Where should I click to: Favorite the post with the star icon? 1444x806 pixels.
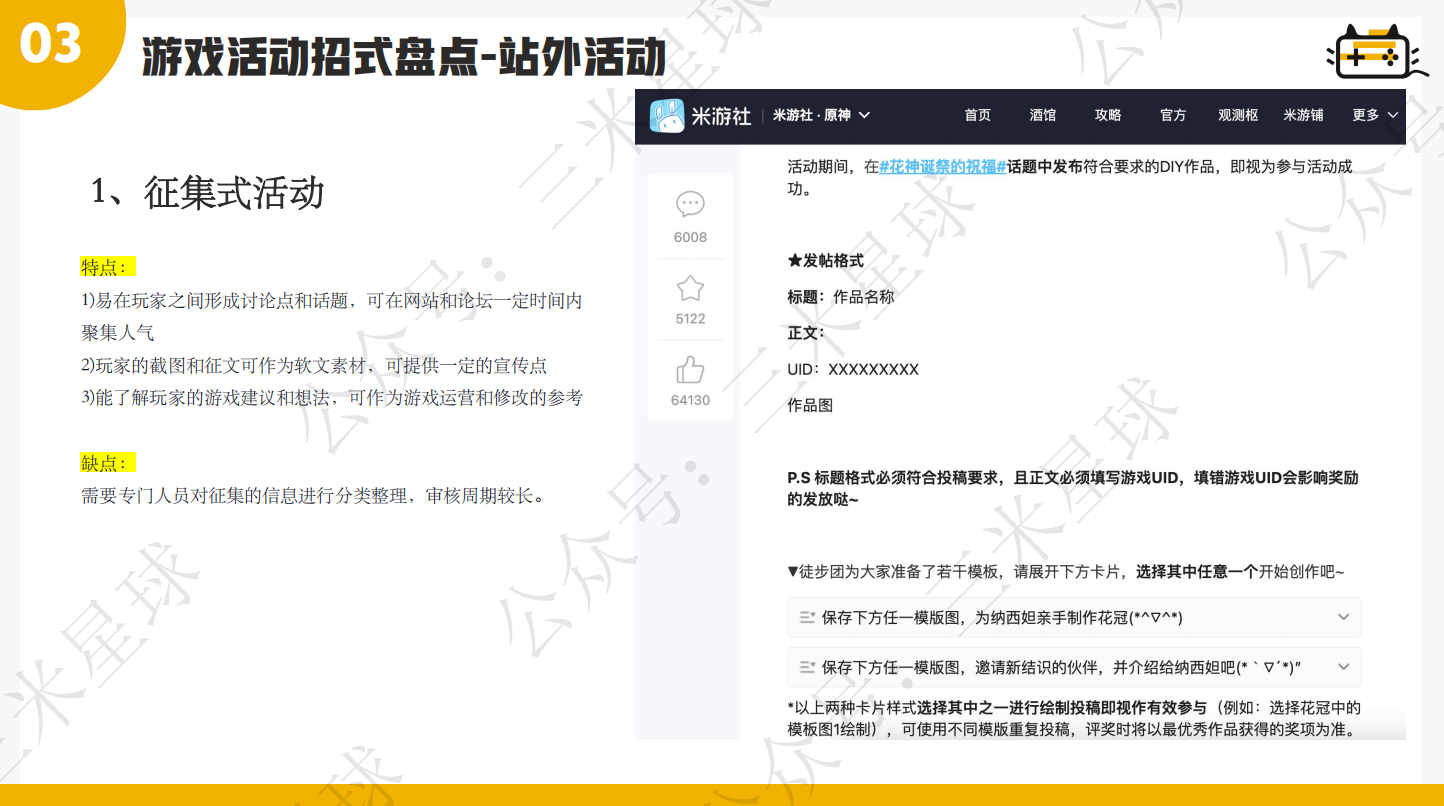pyautogui.click(x=690, y=289)
